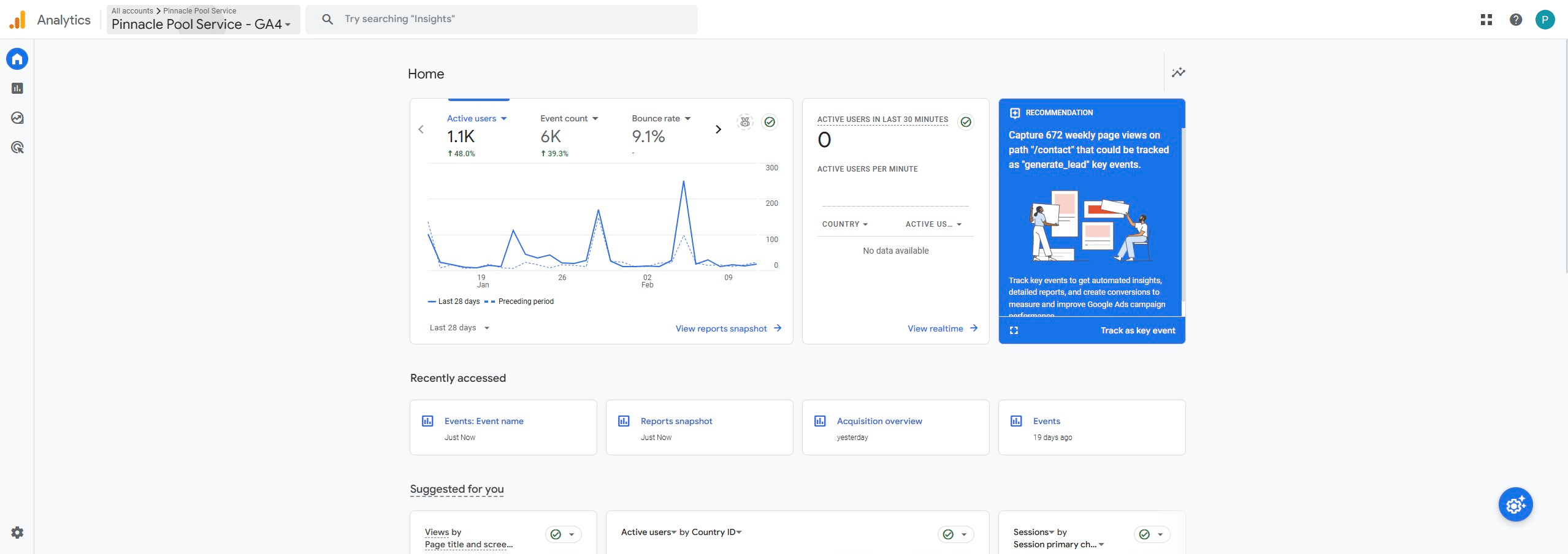Image resolution: width=1568 pixels, height=554 pixels.
Task: Open the Insights sparkline icon
Action: coord(1178,72)
